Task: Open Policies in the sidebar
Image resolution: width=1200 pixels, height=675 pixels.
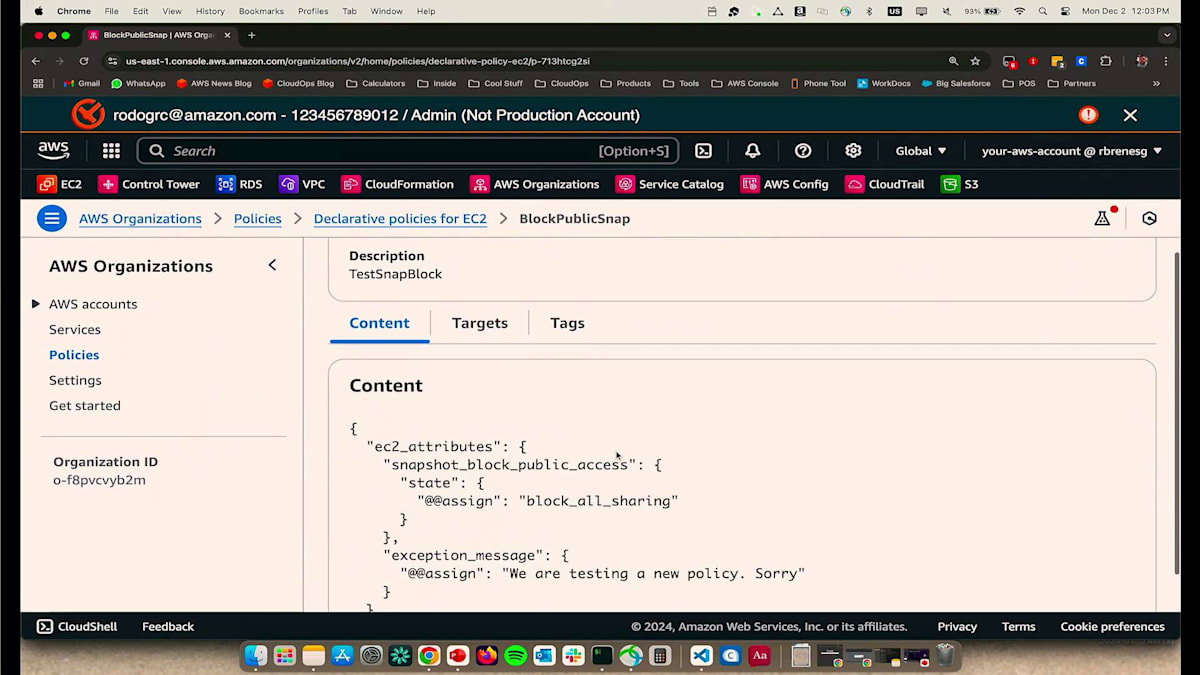Action: pyautogui.click(x=74, y=355)
